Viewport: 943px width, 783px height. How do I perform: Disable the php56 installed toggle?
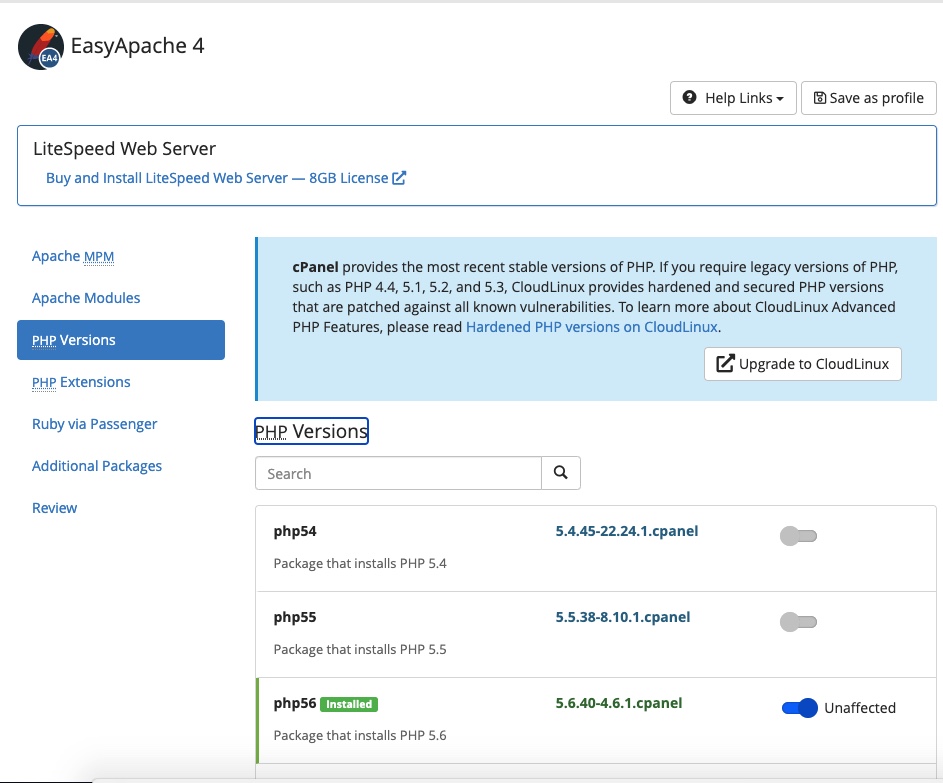[x=799, y=708]
